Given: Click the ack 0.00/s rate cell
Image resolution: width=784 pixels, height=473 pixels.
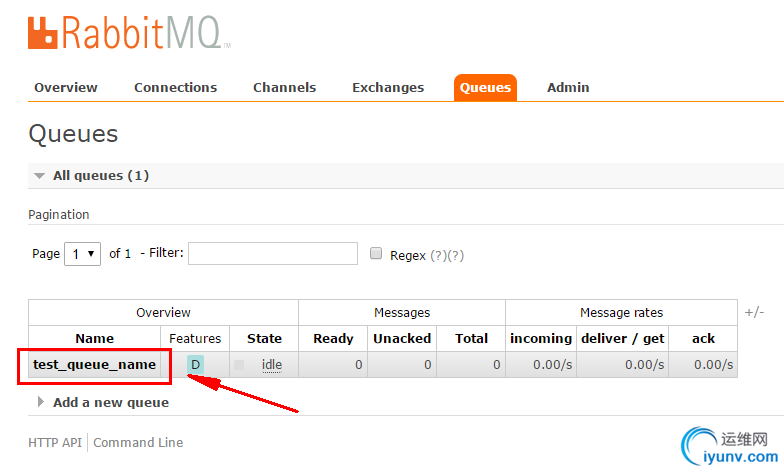Looking at the screenshot, I should click(703, 364).
